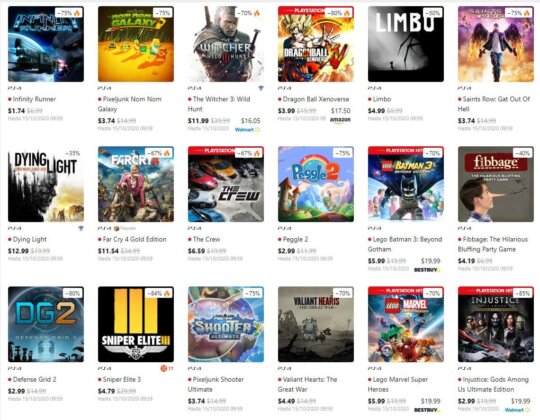Open The Crew game cover image
This screenshot has width=540, height=420.
(226, 184)
